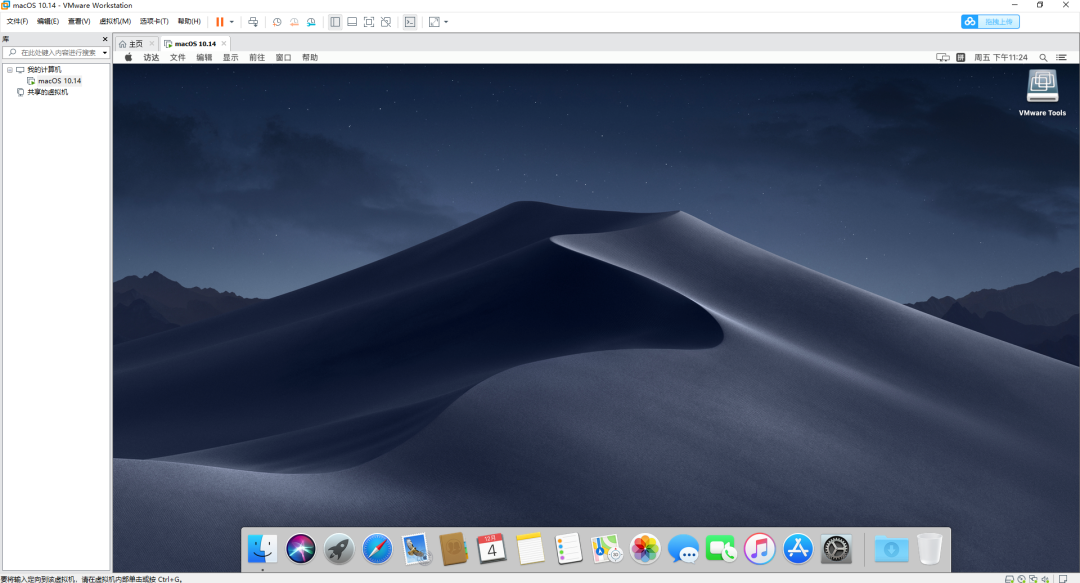Toggle the library sidebar view icon

(335, 22)
